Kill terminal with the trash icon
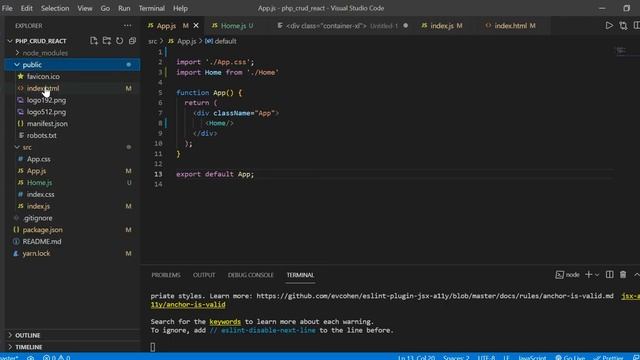This screenshot has height=360, width=640. (623, 275)
